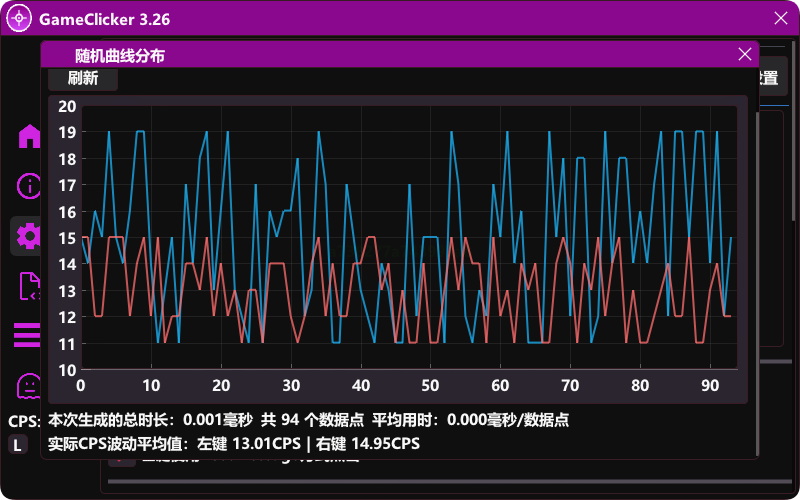
Task: Click the L key badge below CPS
Action: click(x=18, y=444)
